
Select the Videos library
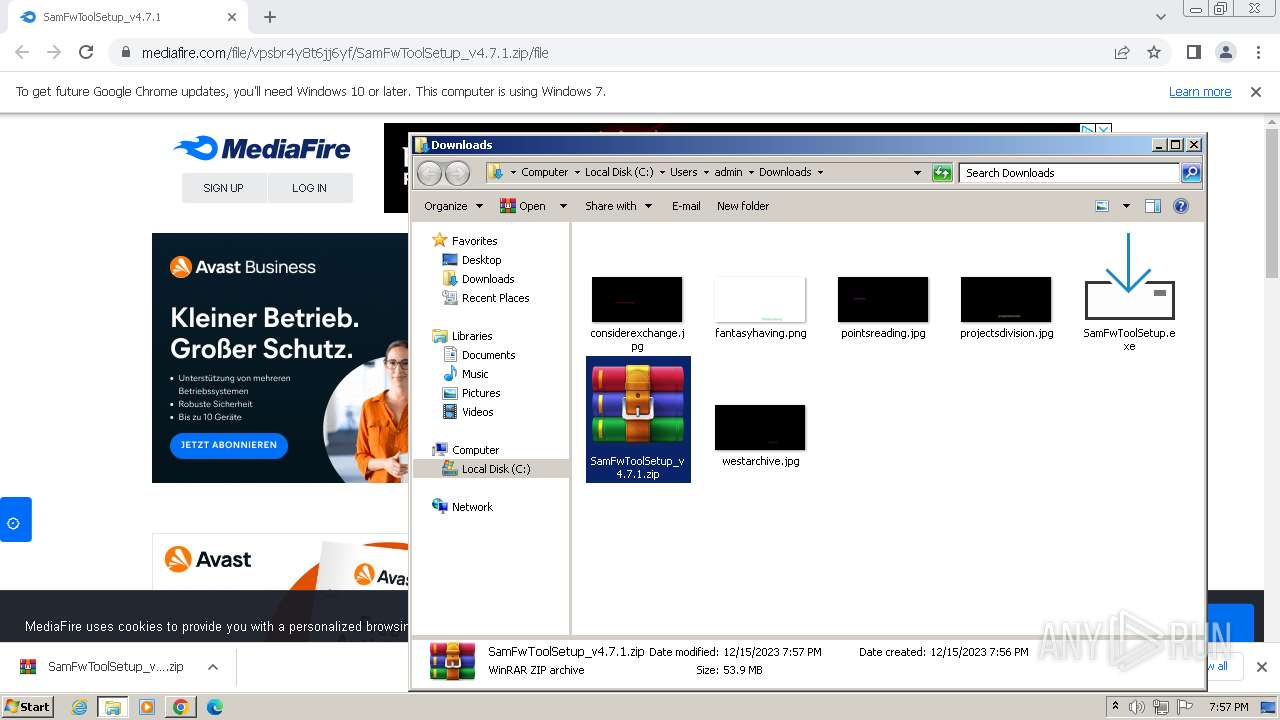coord(477,412)
